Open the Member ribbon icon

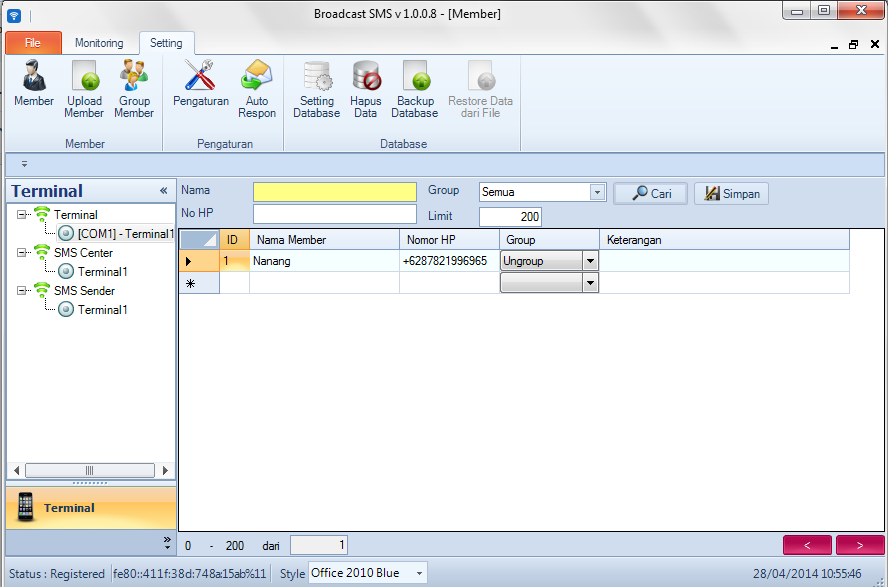pyautogui.click(x=33, y=84)
